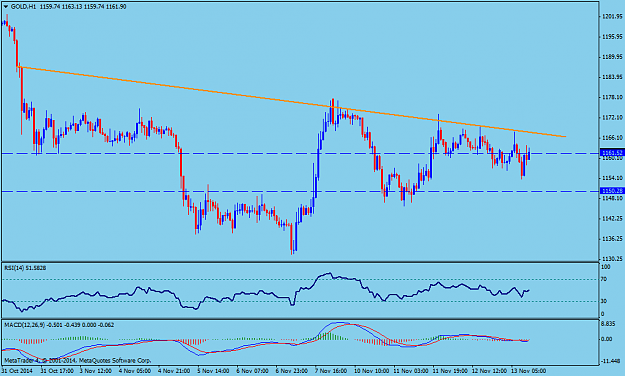The height and width of the screenshot is (376, 625).
Task: Click the MACD(12,26,9) indicator label
Action: pyautogui.click(x=59, y=325)
